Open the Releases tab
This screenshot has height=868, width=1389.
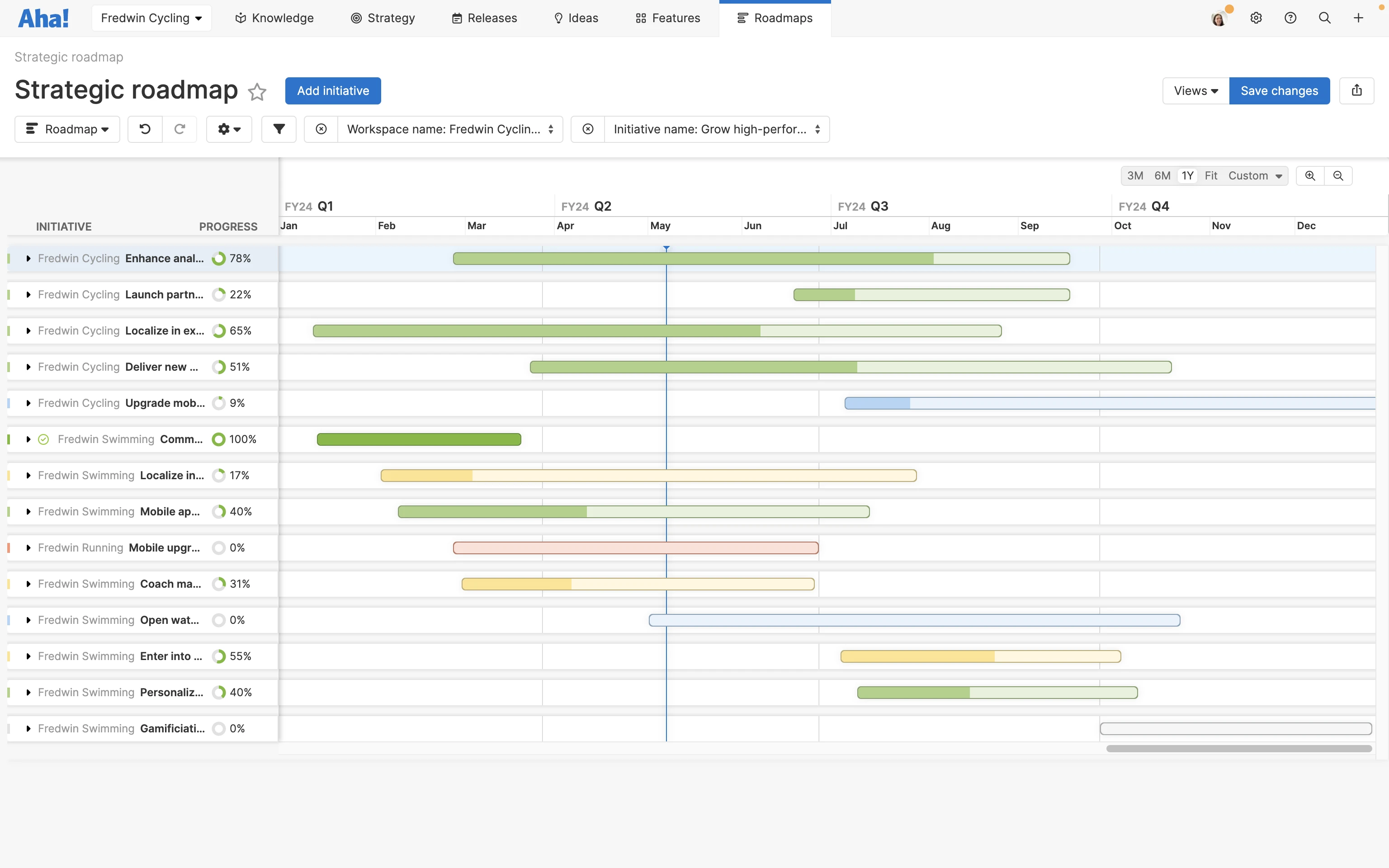(484, 19)
